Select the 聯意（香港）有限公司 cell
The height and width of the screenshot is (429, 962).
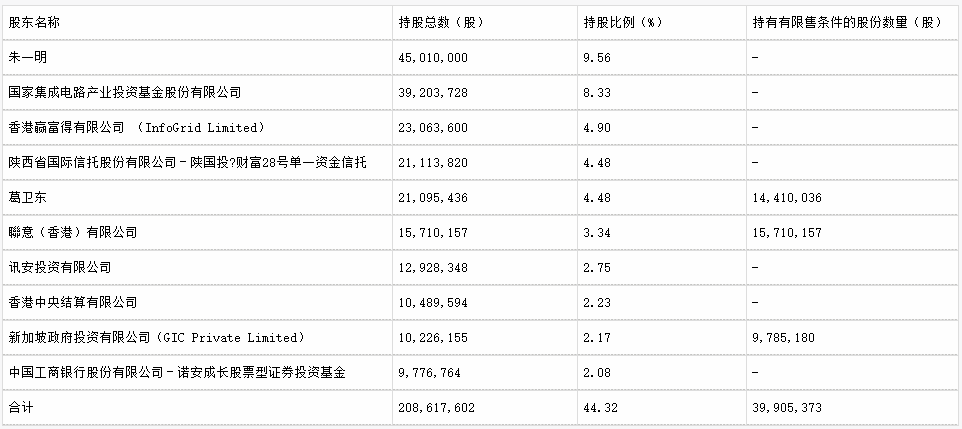pyautogui.click(x=72, y=232)
